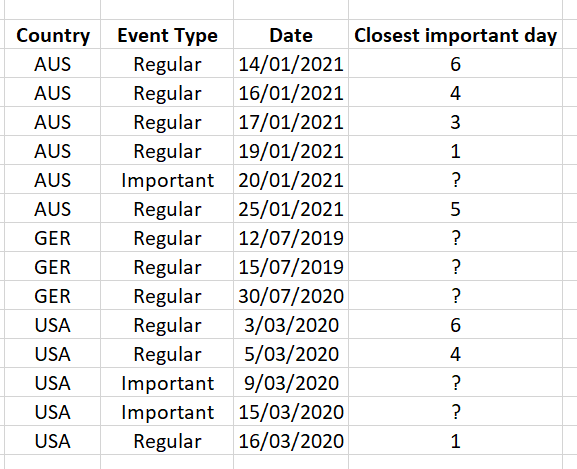Image resolution: width=577 pixels, height=469 pixels.
Task: Select the Closest important day header
Action: (455, 35)
